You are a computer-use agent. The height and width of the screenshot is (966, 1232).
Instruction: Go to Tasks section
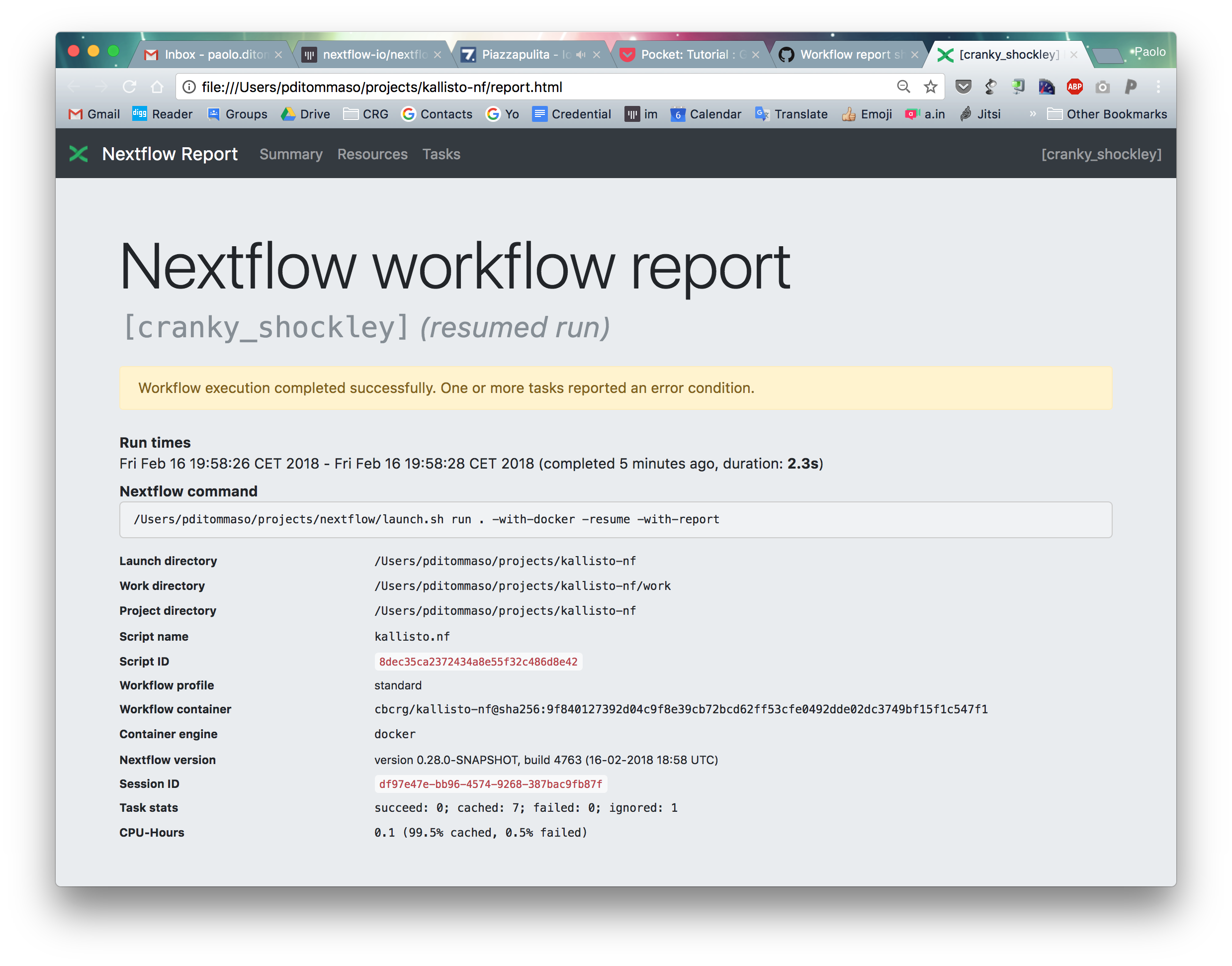(441, 154)
